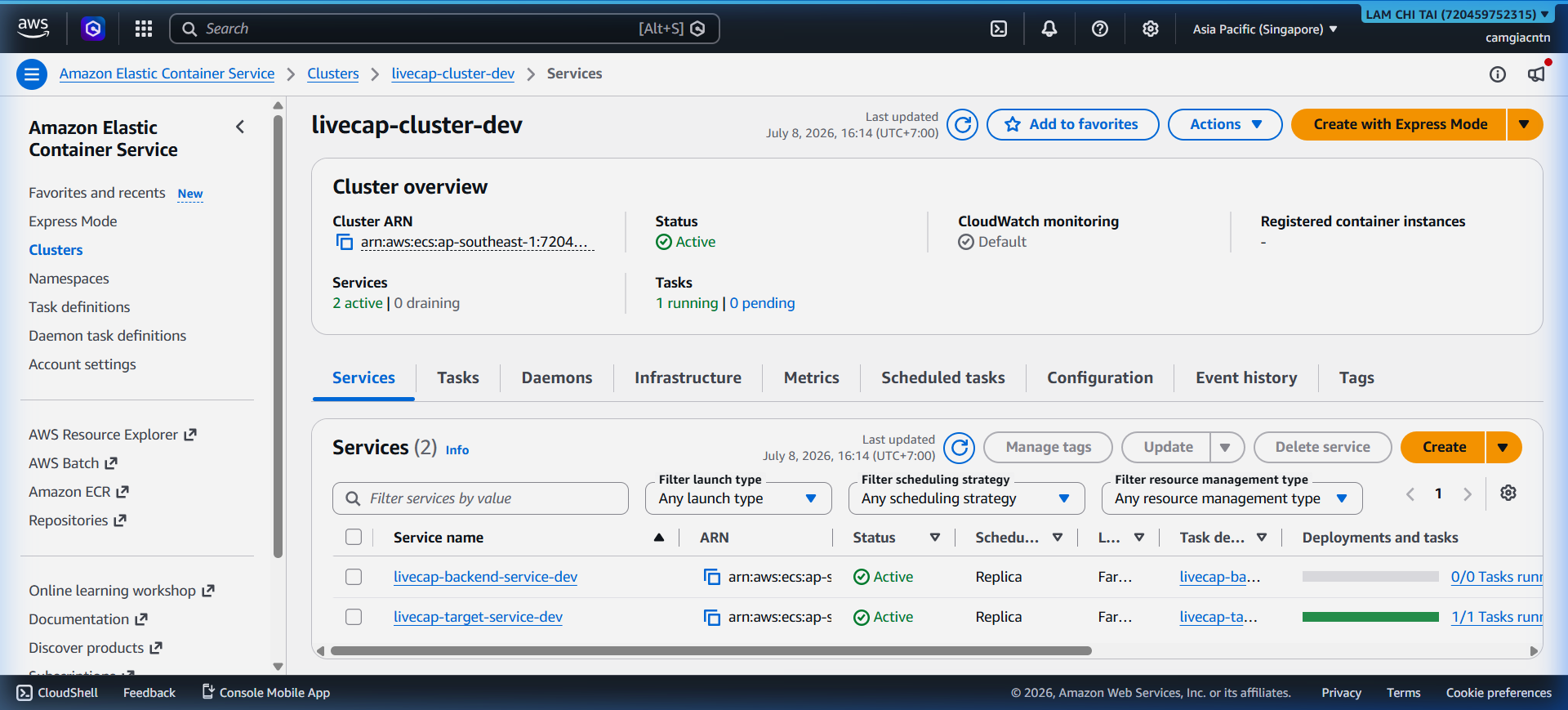1568x710 pixels.
Task: Open the Filter launch type dropdown
Action: click(x=738, y=498)
